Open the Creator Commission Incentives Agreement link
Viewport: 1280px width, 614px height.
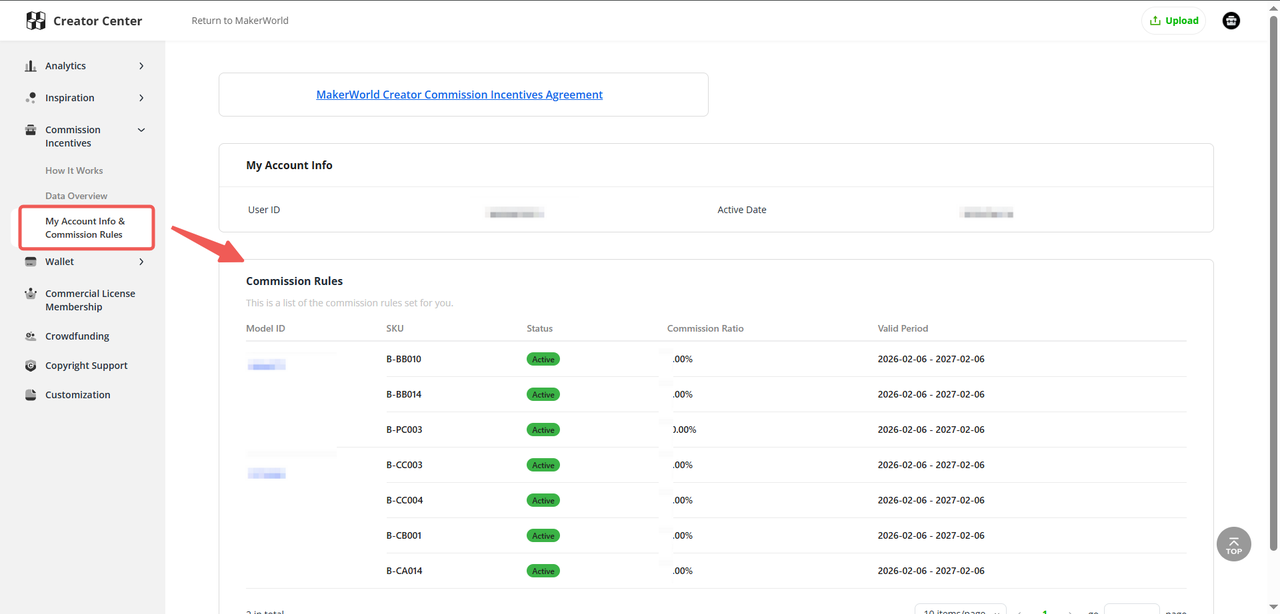(459, 95)
